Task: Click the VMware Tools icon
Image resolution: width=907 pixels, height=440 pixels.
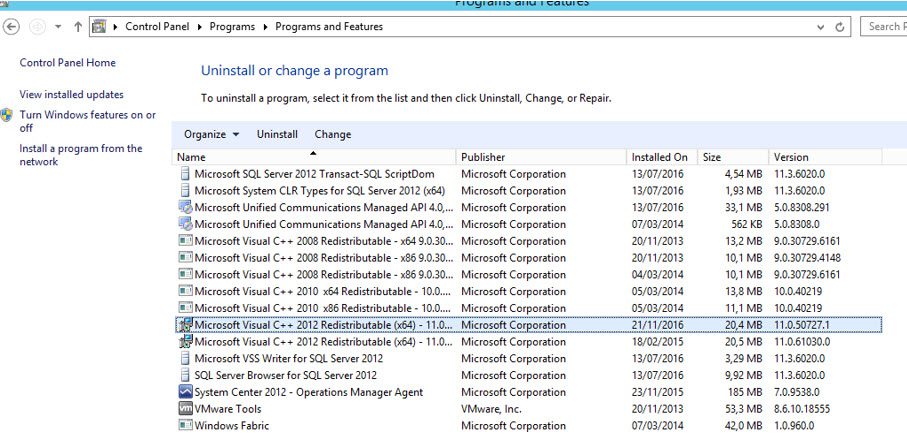Action: point(185,408)
